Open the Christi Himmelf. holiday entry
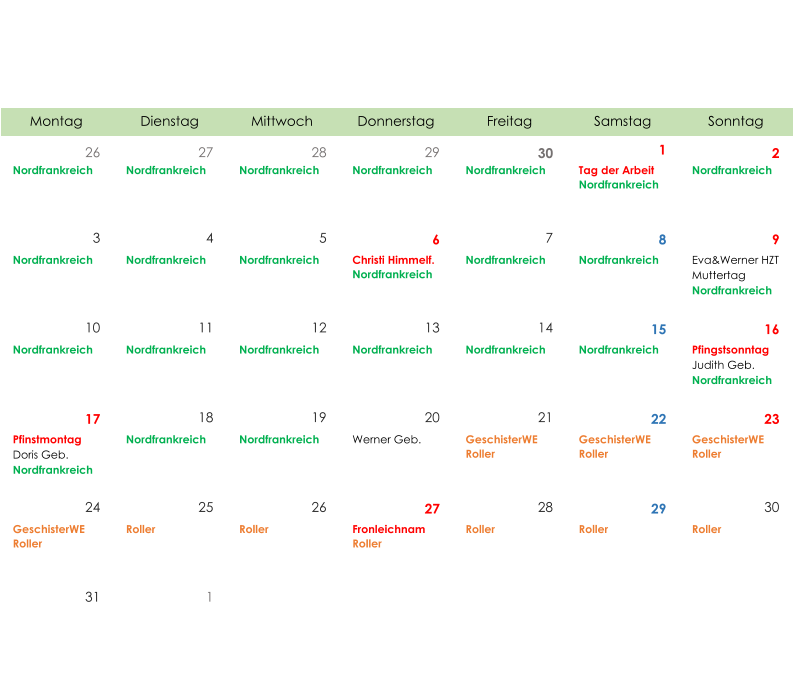This screenshot has height=675, width=794. (x=393, y=260)
